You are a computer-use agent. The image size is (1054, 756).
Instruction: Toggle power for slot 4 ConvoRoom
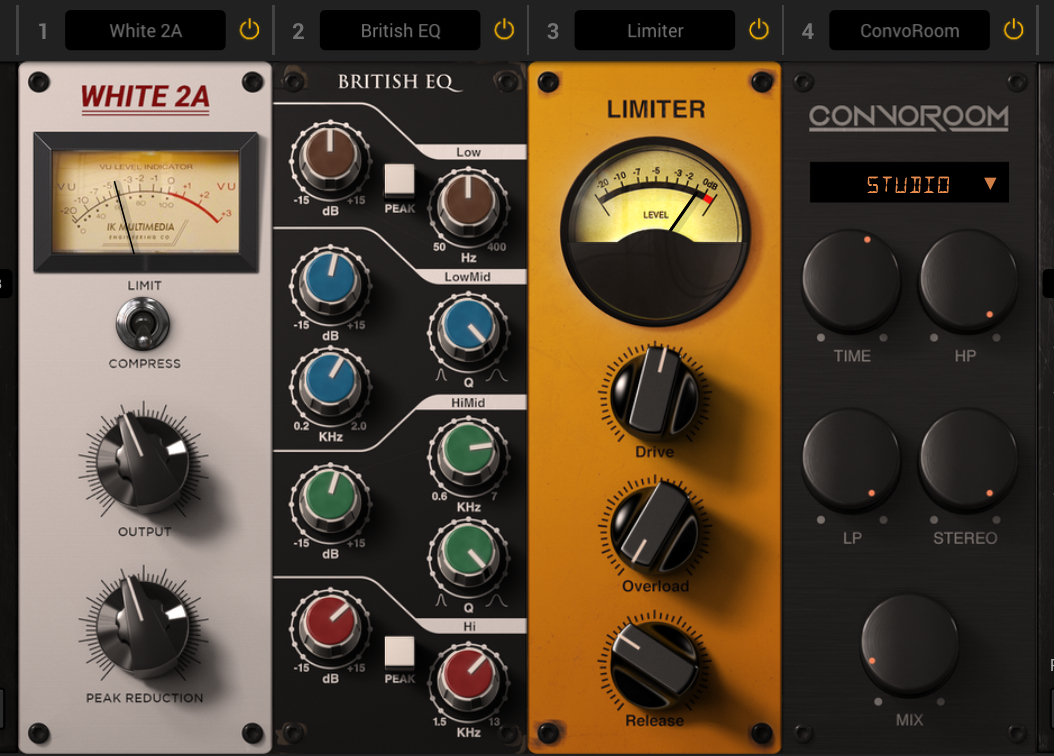[1014, 30]
